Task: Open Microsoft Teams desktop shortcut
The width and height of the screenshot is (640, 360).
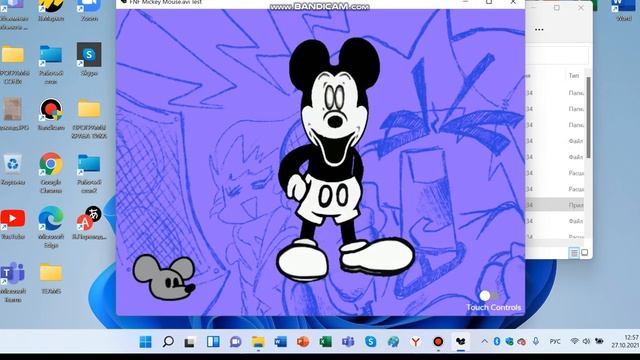Action: (x=13, y=282)
